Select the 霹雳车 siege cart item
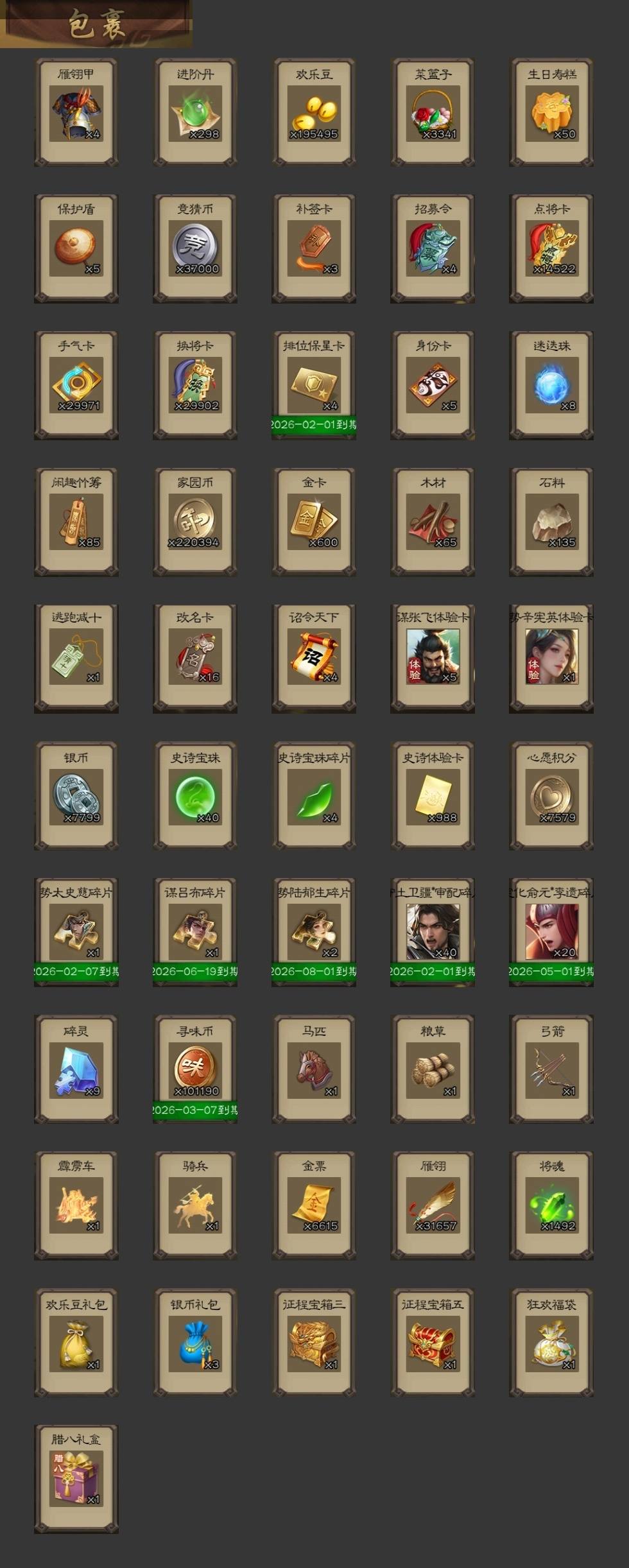 coord(76,1206)
